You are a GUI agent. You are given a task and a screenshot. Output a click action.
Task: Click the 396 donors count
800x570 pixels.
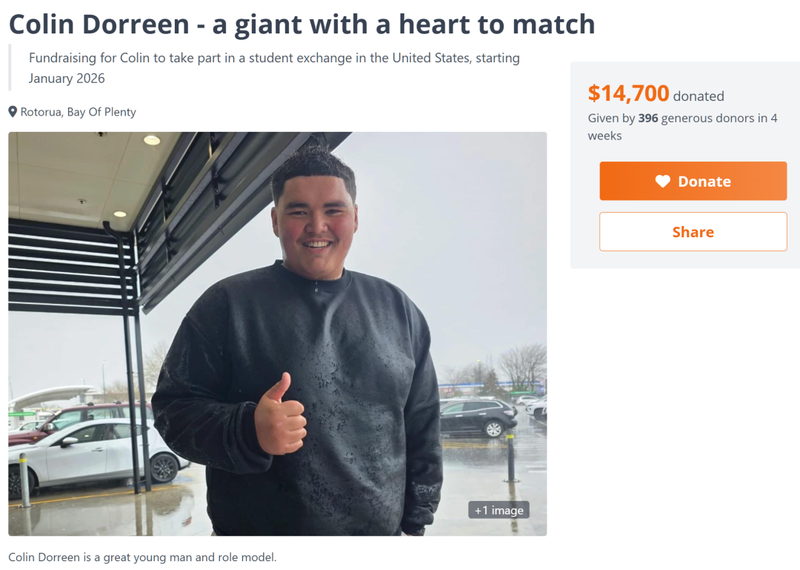click(x=648, y=118)
